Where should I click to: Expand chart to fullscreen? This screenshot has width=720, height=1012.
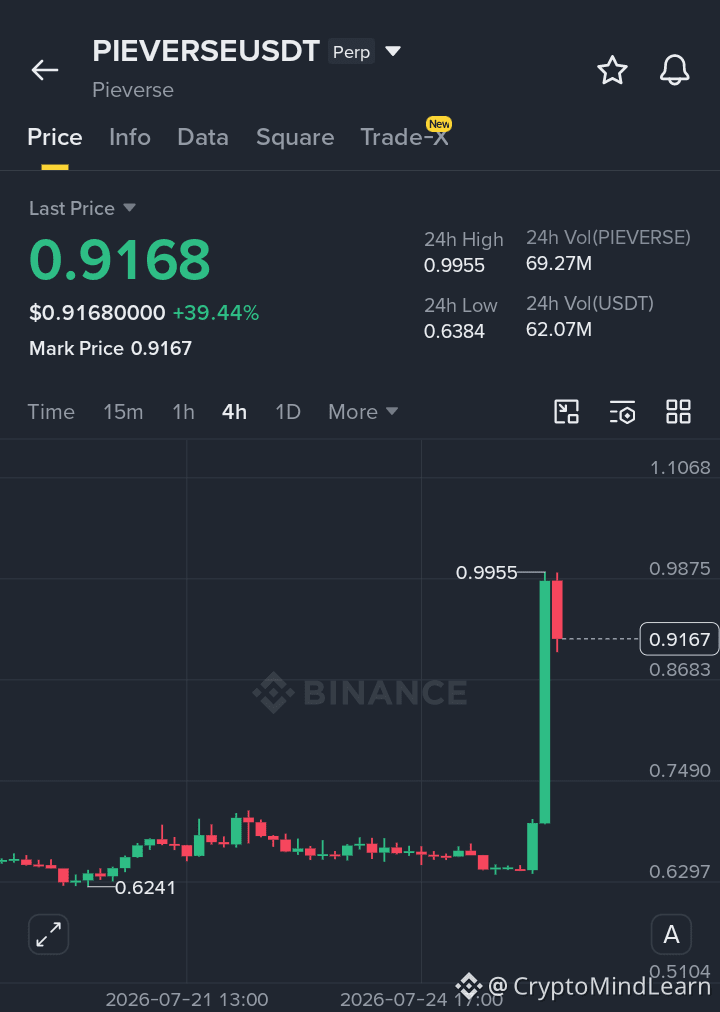pyautogui.click(x=48, y=934)
